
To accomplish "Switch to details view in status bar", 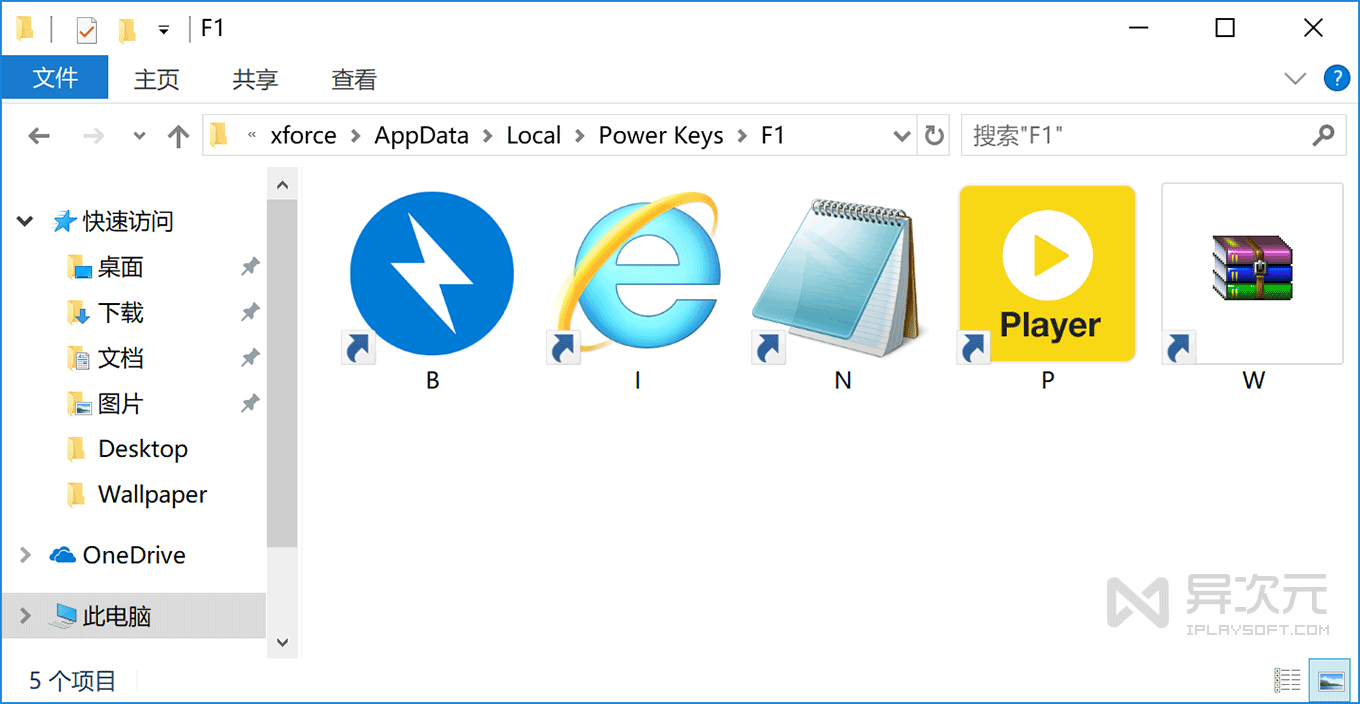I will click(1288, 679).
